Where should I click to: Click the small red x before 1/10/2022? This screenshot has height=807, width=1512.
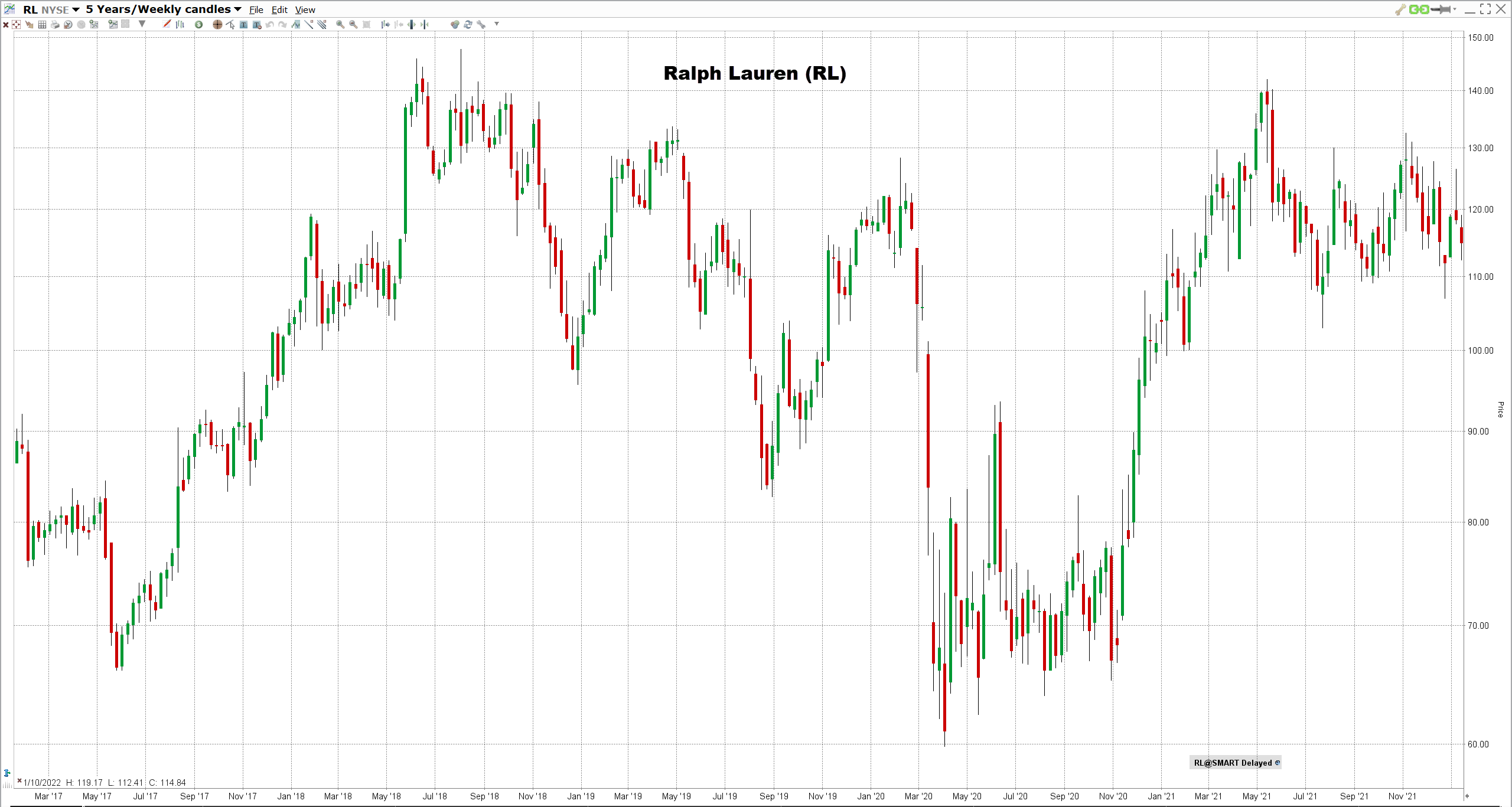(19, 781)
